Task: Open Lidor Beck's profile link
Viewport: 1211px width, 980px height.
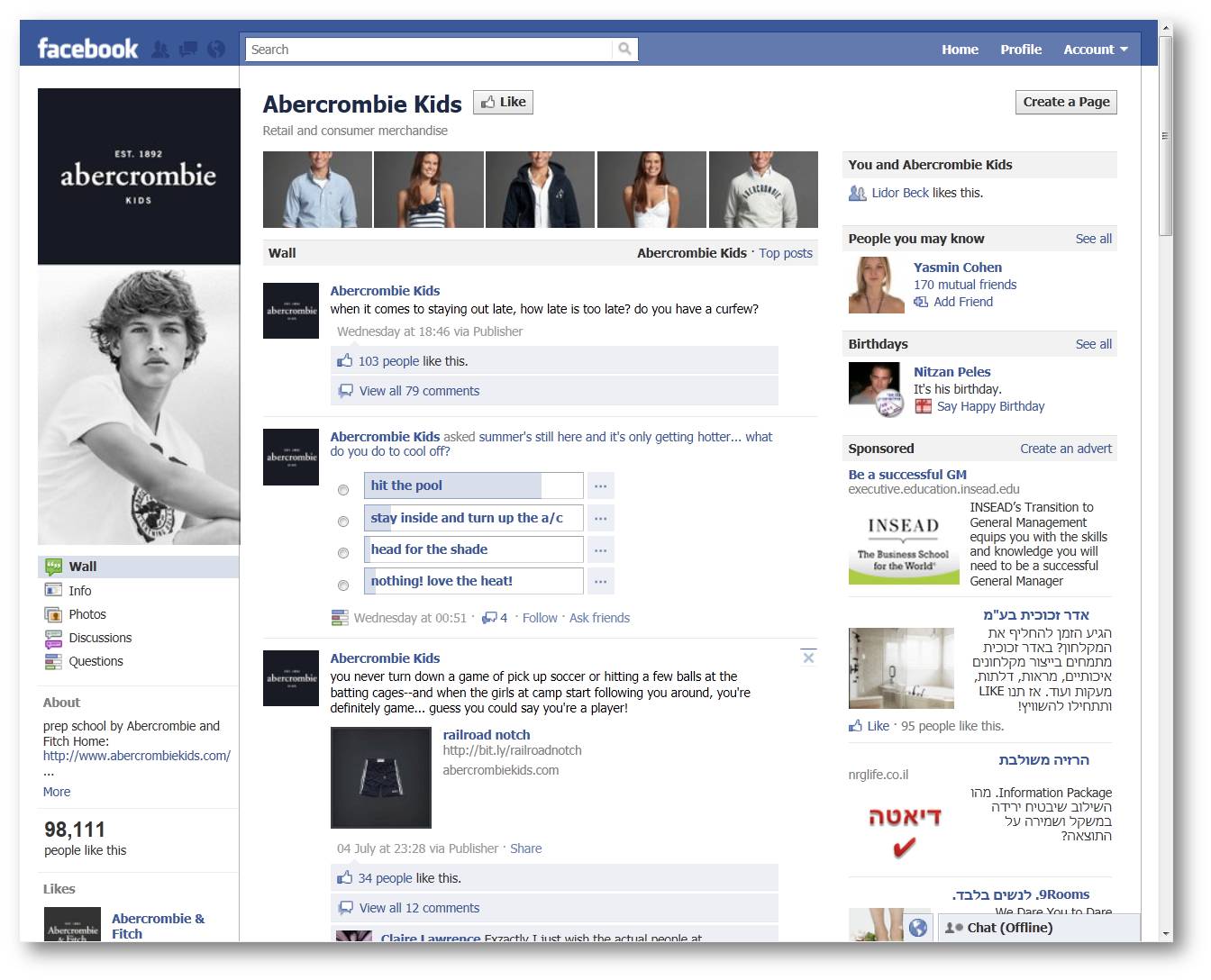Action: click(900, 193)
